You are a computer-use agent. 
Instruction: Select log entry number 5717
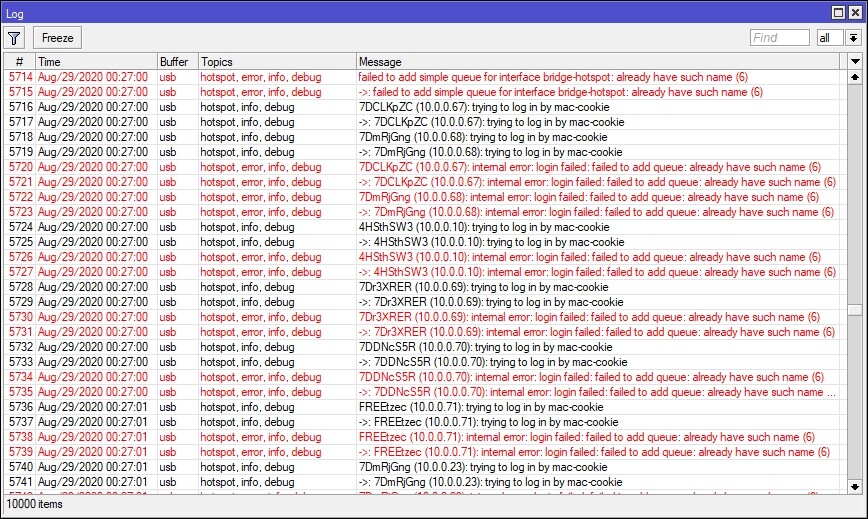[425, 122]
